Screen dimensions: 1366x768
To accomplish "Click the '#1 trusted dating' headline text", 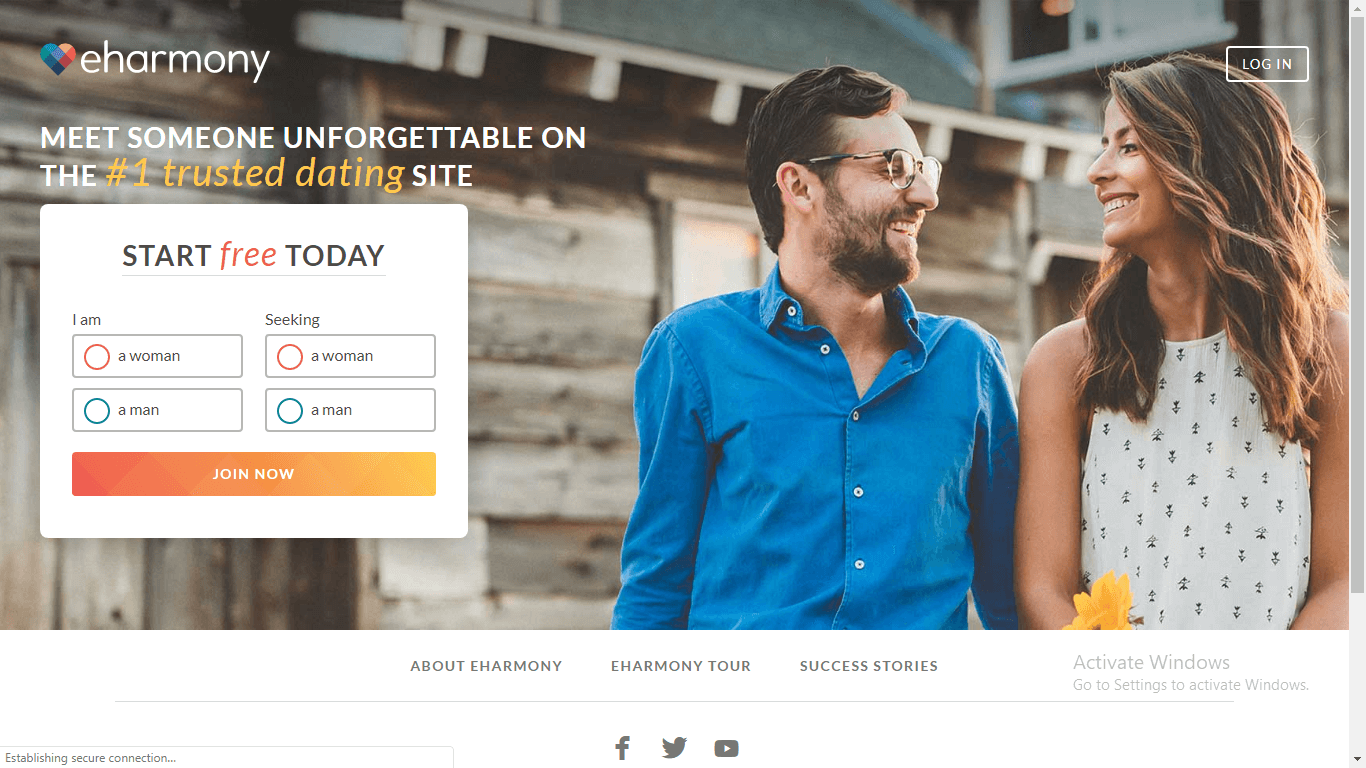I will click(x=254, y=174).
